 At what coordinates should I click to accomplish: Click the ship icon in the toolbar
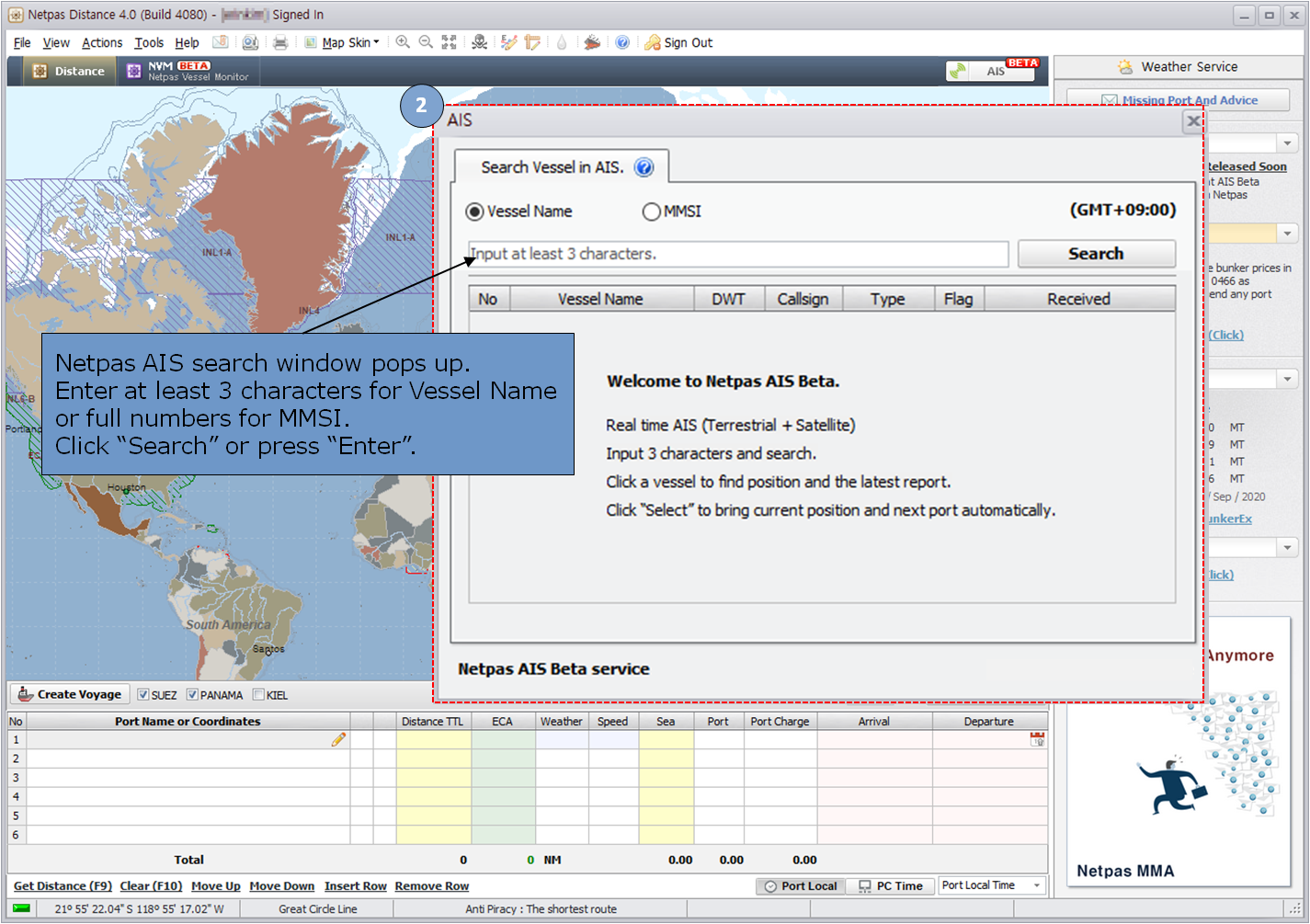[592, 42]
